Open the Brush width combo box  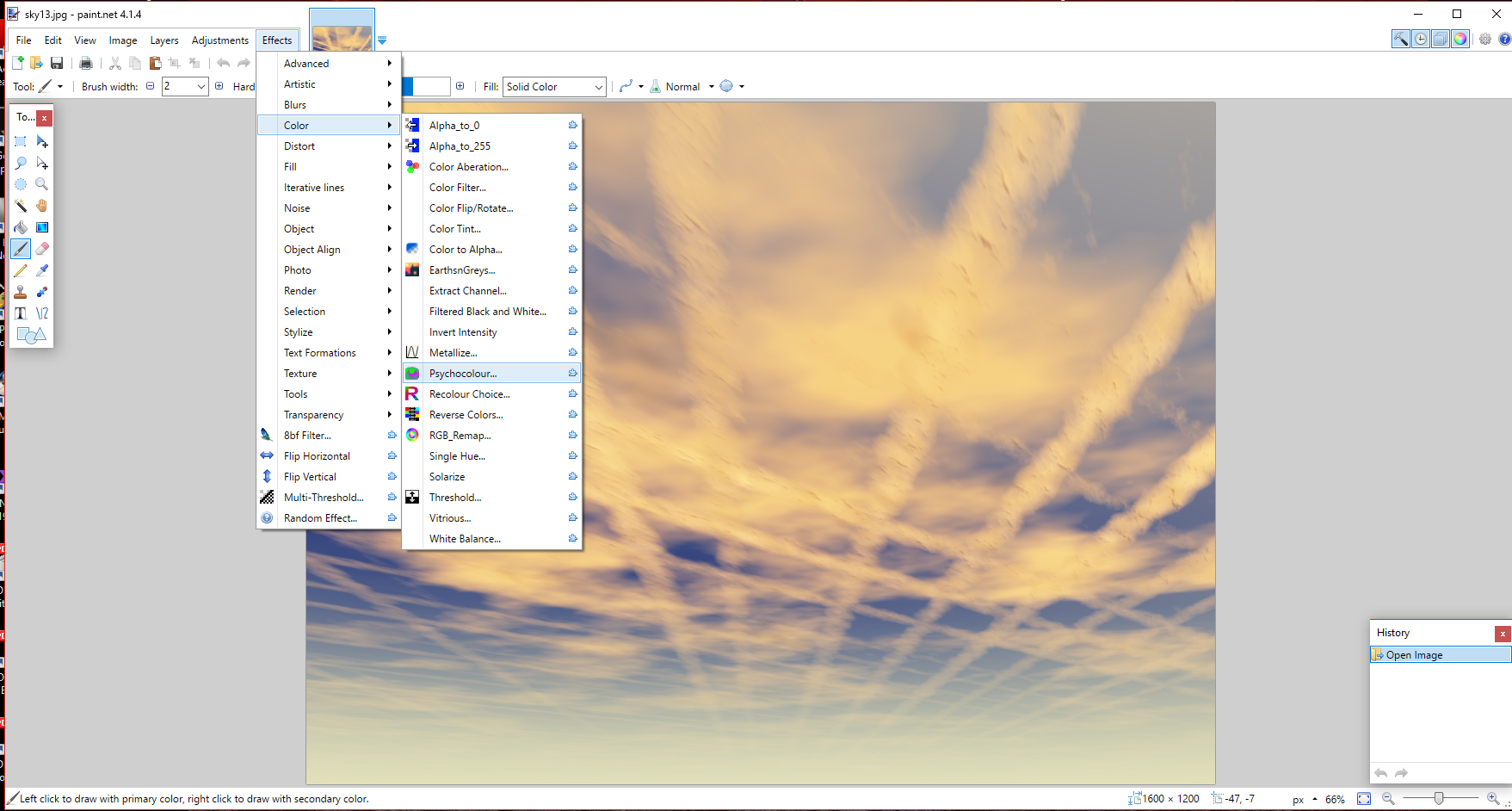click(x=185, y=87)
